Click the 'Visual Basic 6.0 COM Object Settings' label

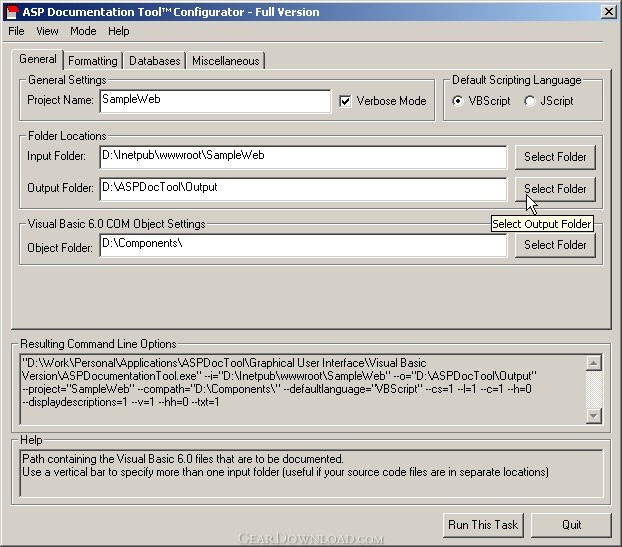pos(117,224)
